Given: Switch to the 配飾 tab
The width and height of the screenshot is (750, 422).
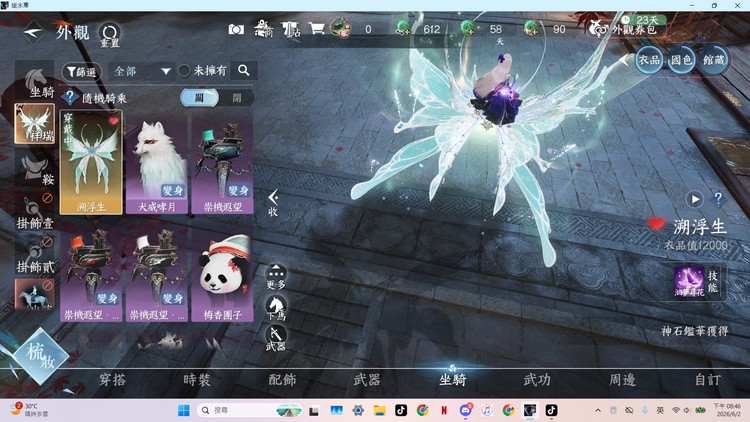Looking at the screenshot, I should (x=282, y=380).
